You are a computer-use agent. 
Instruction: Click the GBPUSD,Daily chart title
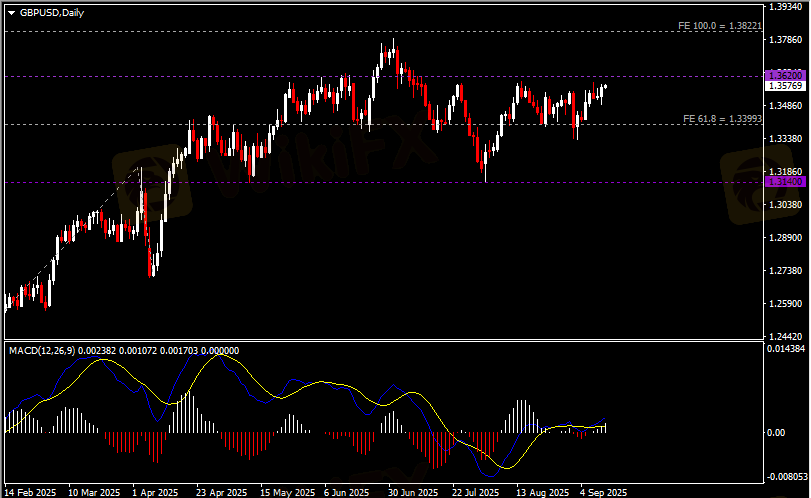pos(51,13)
